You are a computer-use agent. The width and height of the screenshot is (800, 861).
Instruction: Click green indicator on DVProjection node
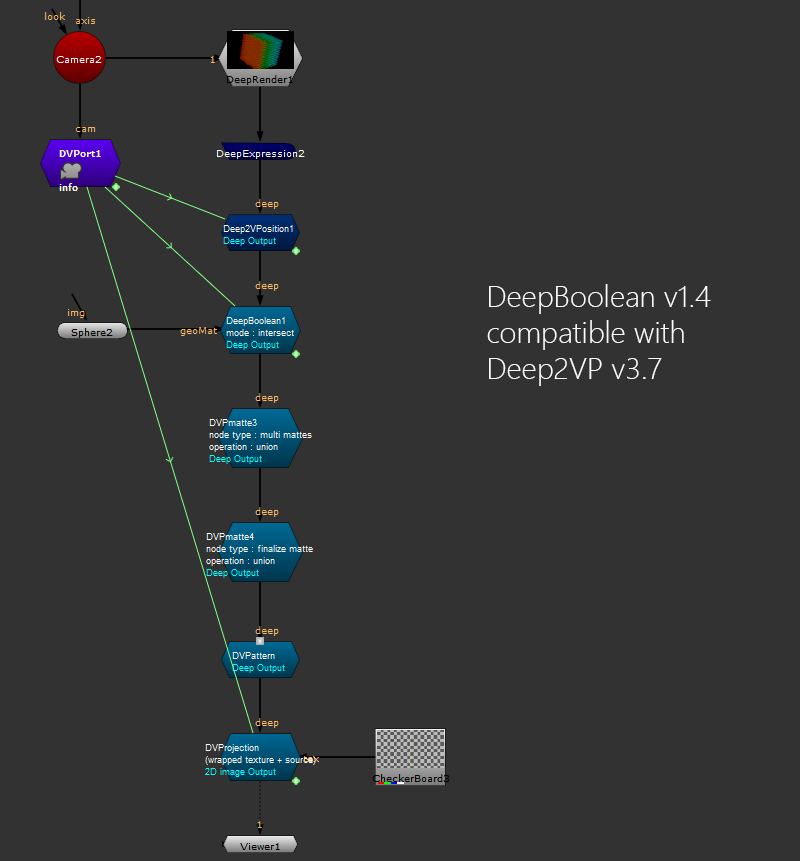coord(296,781)
